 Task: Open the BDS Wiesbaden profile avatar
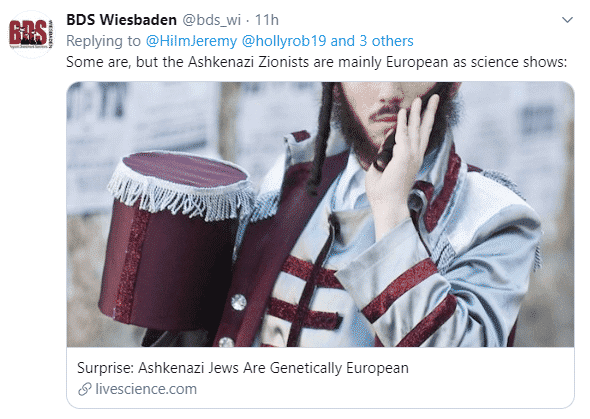tap(32, 34)
